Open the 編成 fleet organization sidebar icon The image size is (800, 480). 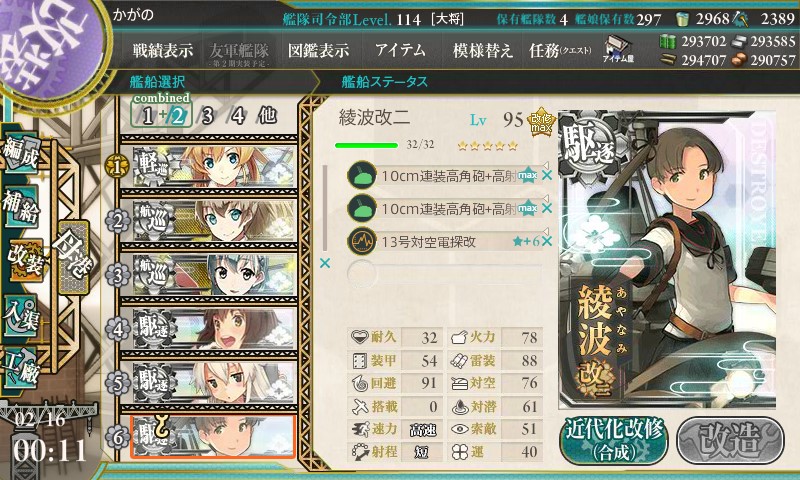coord(21,154)
